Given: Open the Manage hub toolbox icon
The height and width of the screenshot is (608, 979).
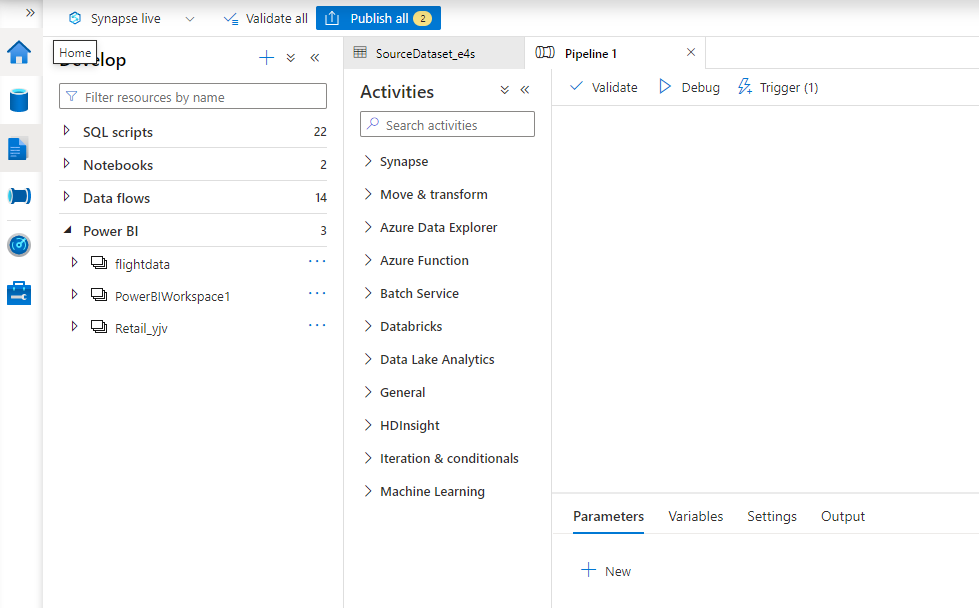Looking at the screenshot, I should 19,293.
